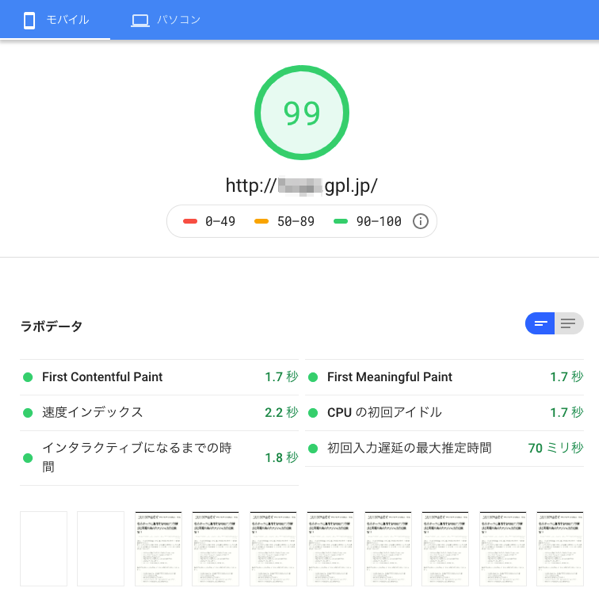Viewport: 599px width, 600px height.
Task: Click the First Contentful Paint metric label
Action: coord(102,377)
